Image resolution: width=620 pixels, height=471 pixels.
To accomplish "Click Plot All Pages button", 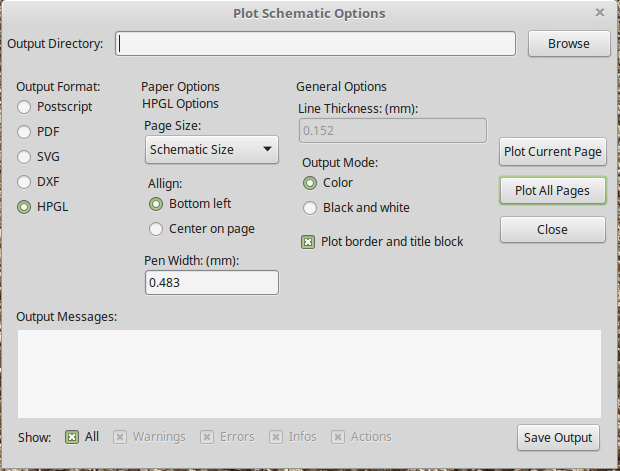I will point(552,190).
